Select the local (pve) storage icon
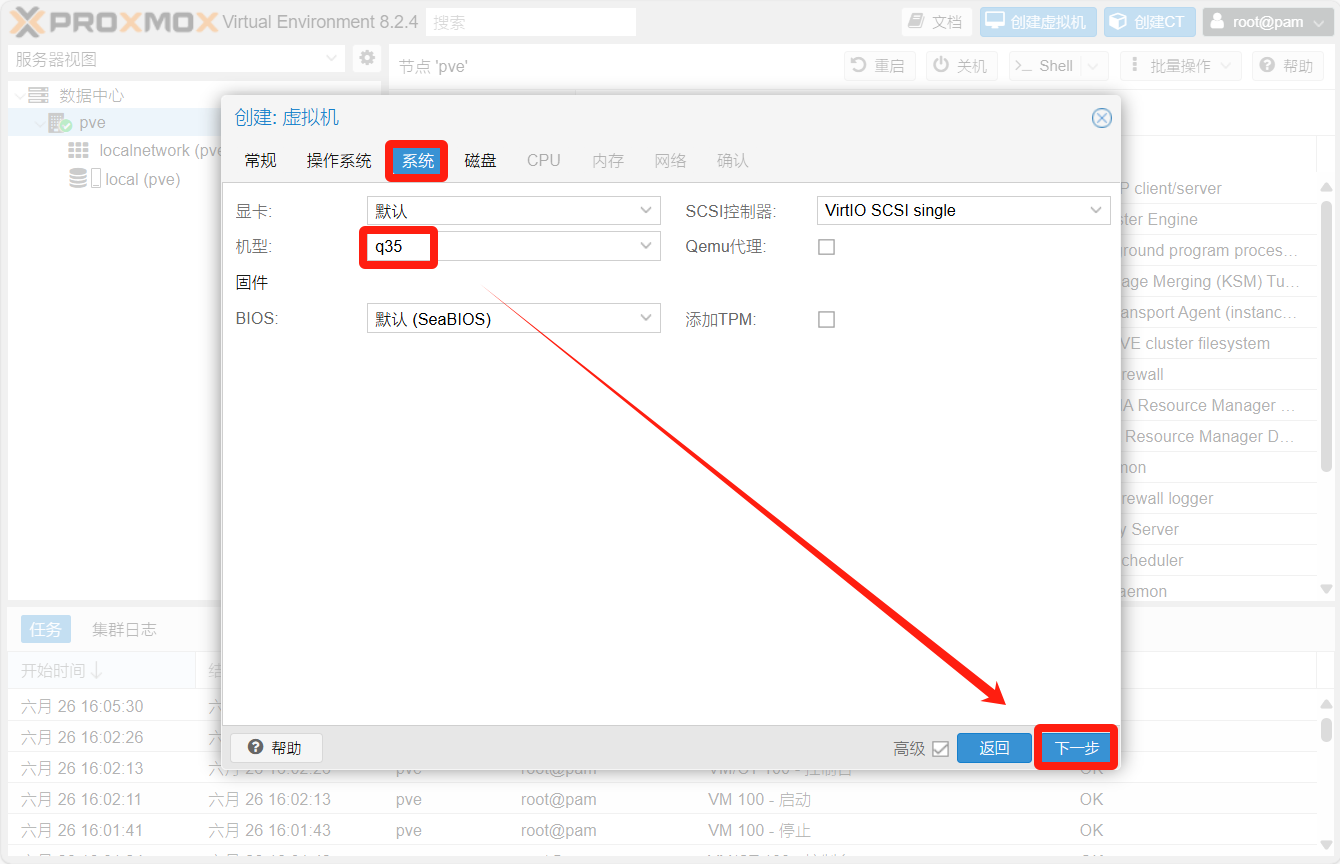1340x864 pixels. point(78,179)
